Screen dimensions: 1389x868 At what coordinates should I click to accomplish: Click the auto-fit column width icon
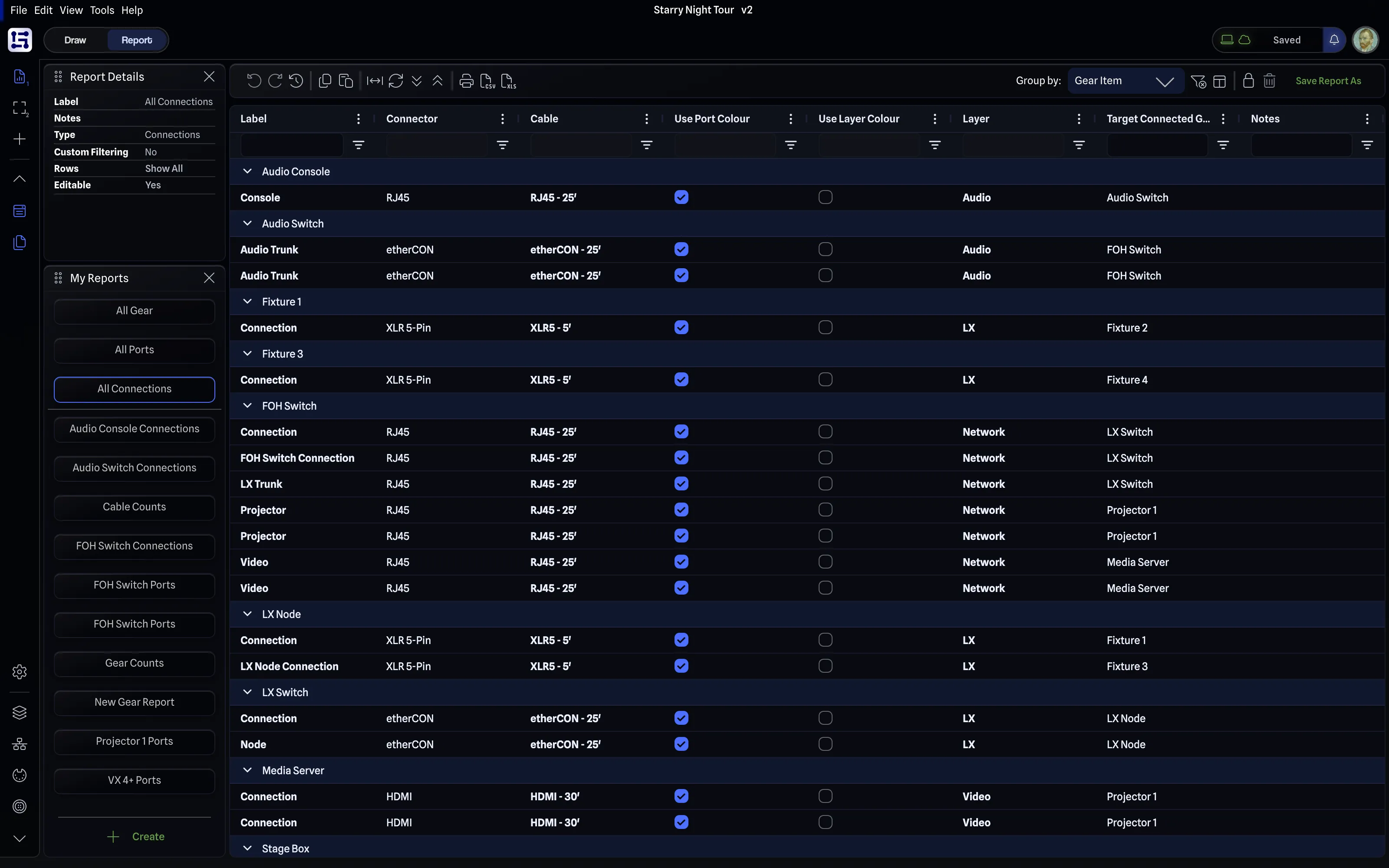375,81
